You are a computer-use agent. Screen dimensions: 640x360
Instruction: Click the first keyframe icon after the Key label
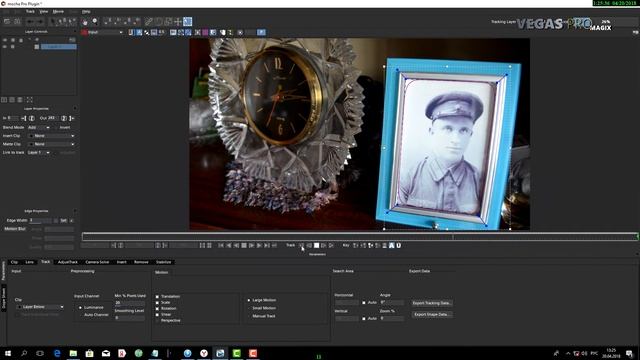coord(356,245)
